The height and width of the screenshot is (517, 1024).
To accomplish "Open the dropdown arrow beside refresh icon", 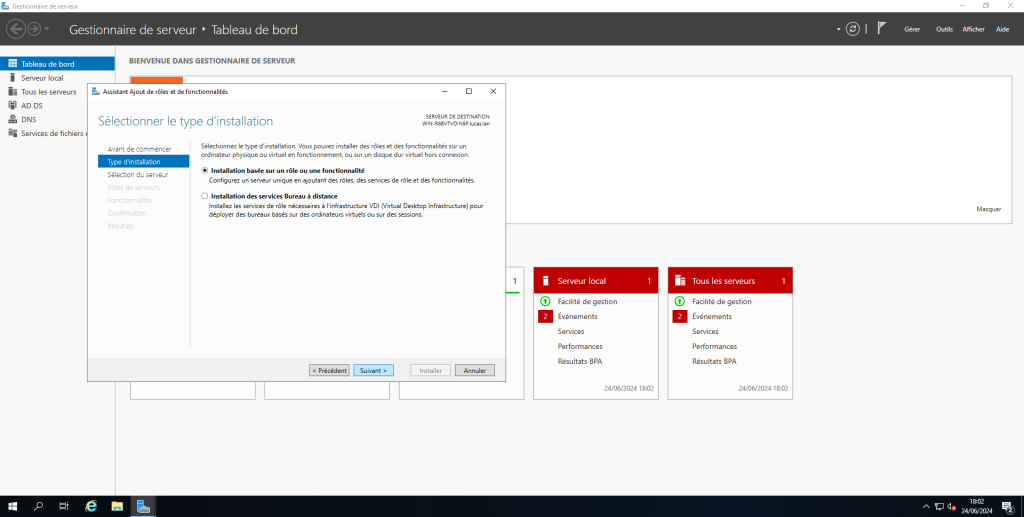I will (839, 30).
